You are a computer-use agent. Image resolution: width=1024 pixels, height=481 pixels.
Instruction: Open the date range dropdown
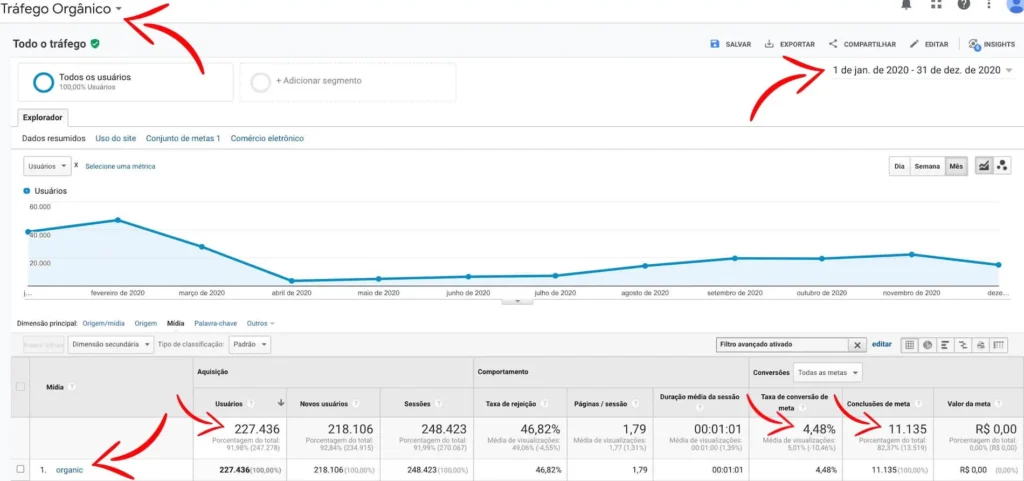pyautogui.click(x=922, y=70)
